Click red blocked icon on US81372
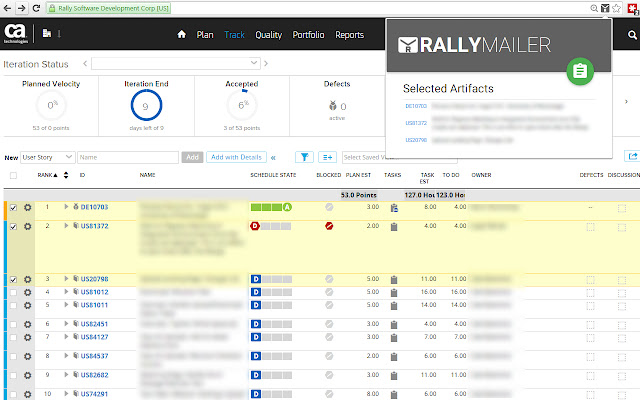The image size is (640, 400). [329, 226]
